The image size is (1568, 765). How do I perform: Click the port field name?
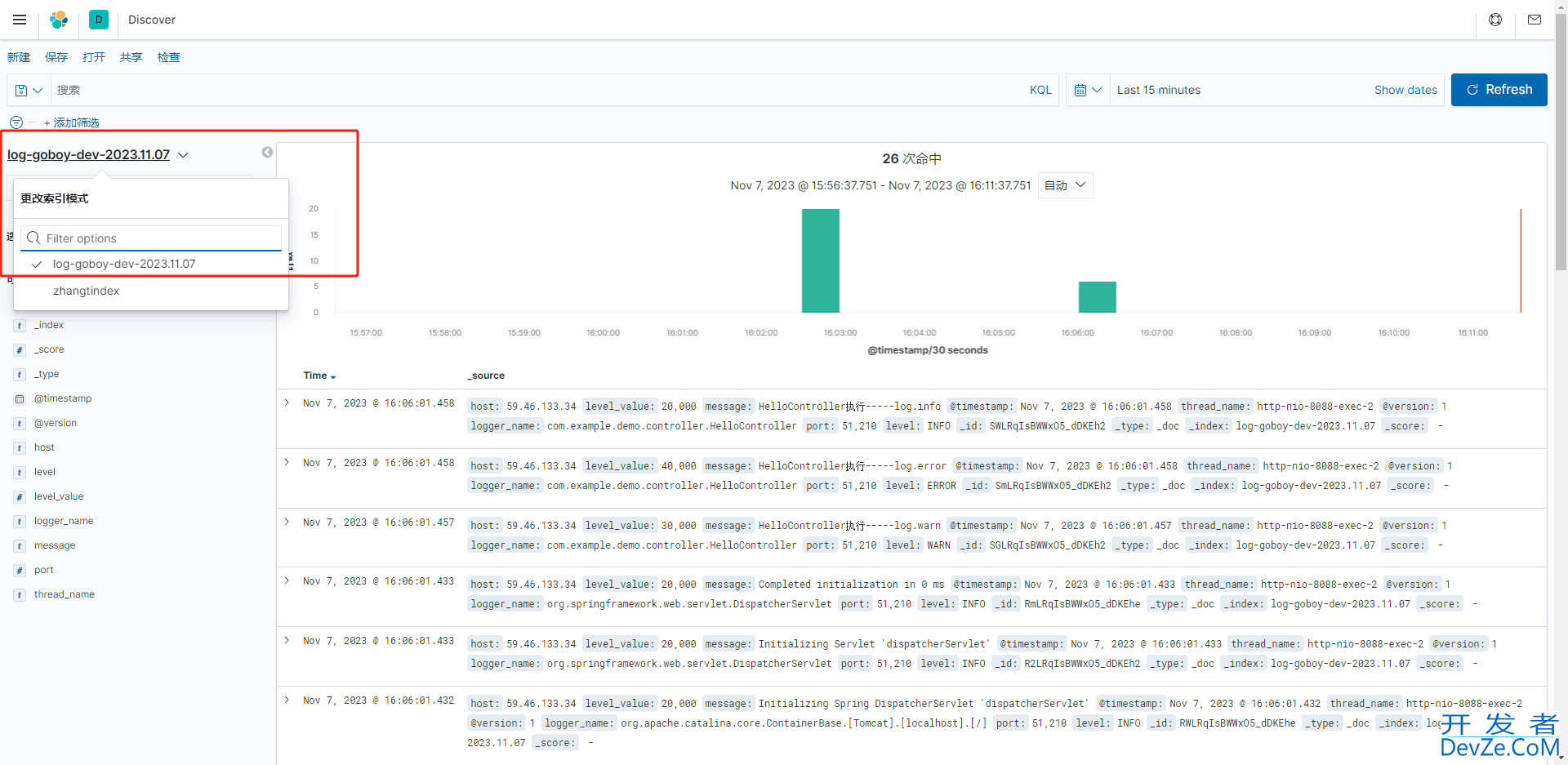click(44, 570)
